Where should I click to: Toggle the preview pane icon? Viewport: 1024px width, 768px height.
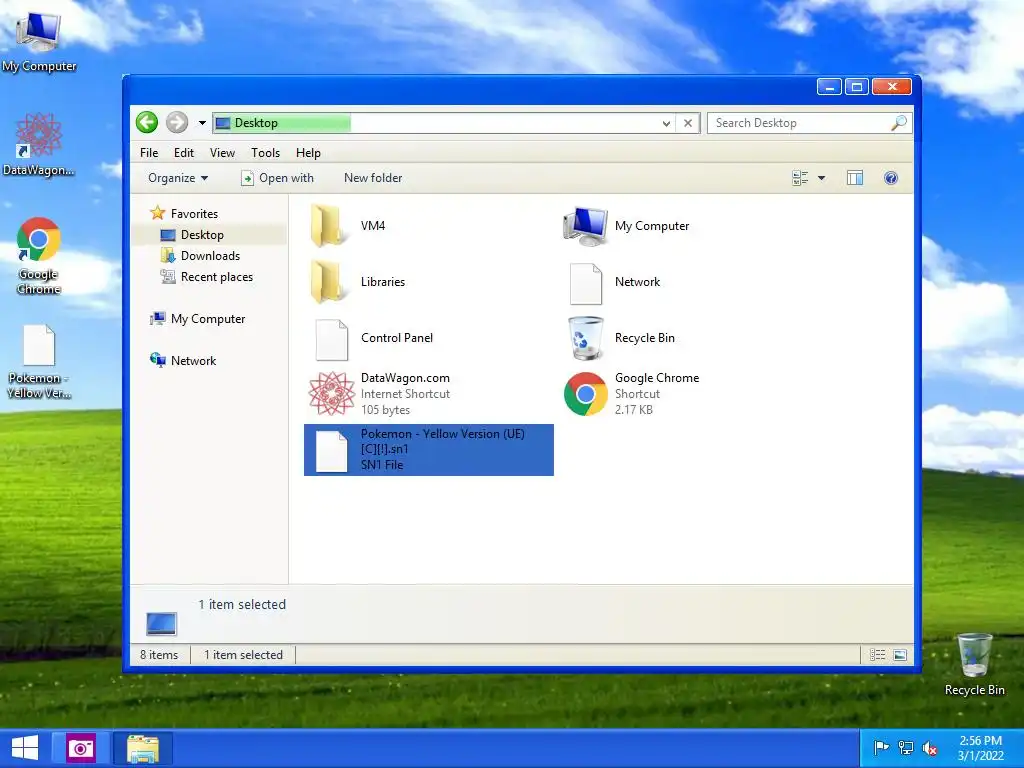(x=855, y=178)
